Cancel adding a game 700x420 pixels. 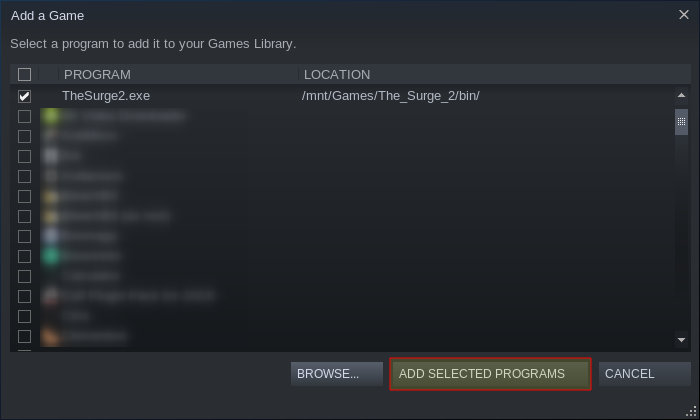point(645,374)
